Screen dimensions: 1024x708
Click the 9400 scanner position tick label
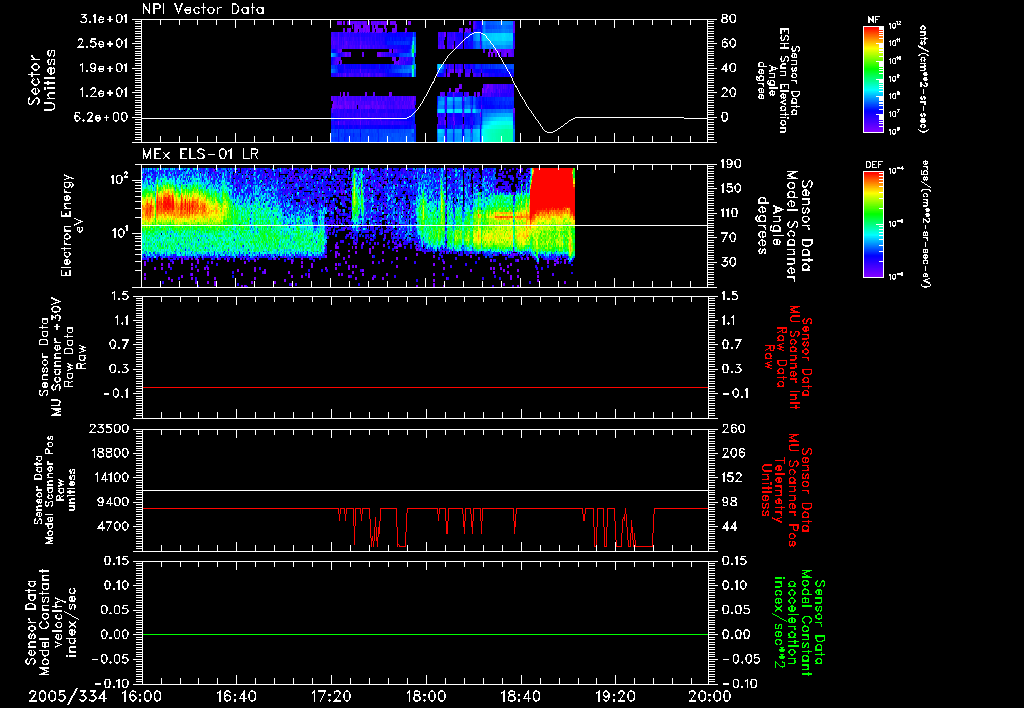pyautogui.click(x=113, y=502)
